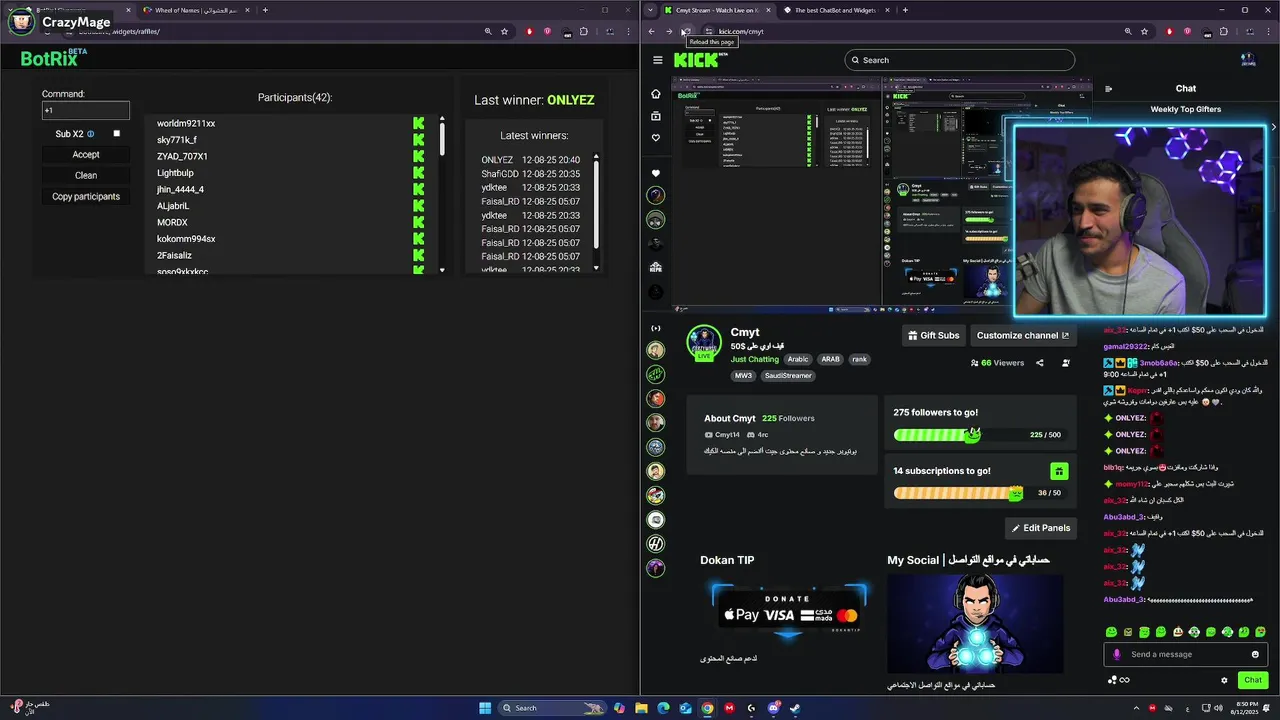
Task: Switch to The best ChatBot and Widgets tab
Action: 835,10
